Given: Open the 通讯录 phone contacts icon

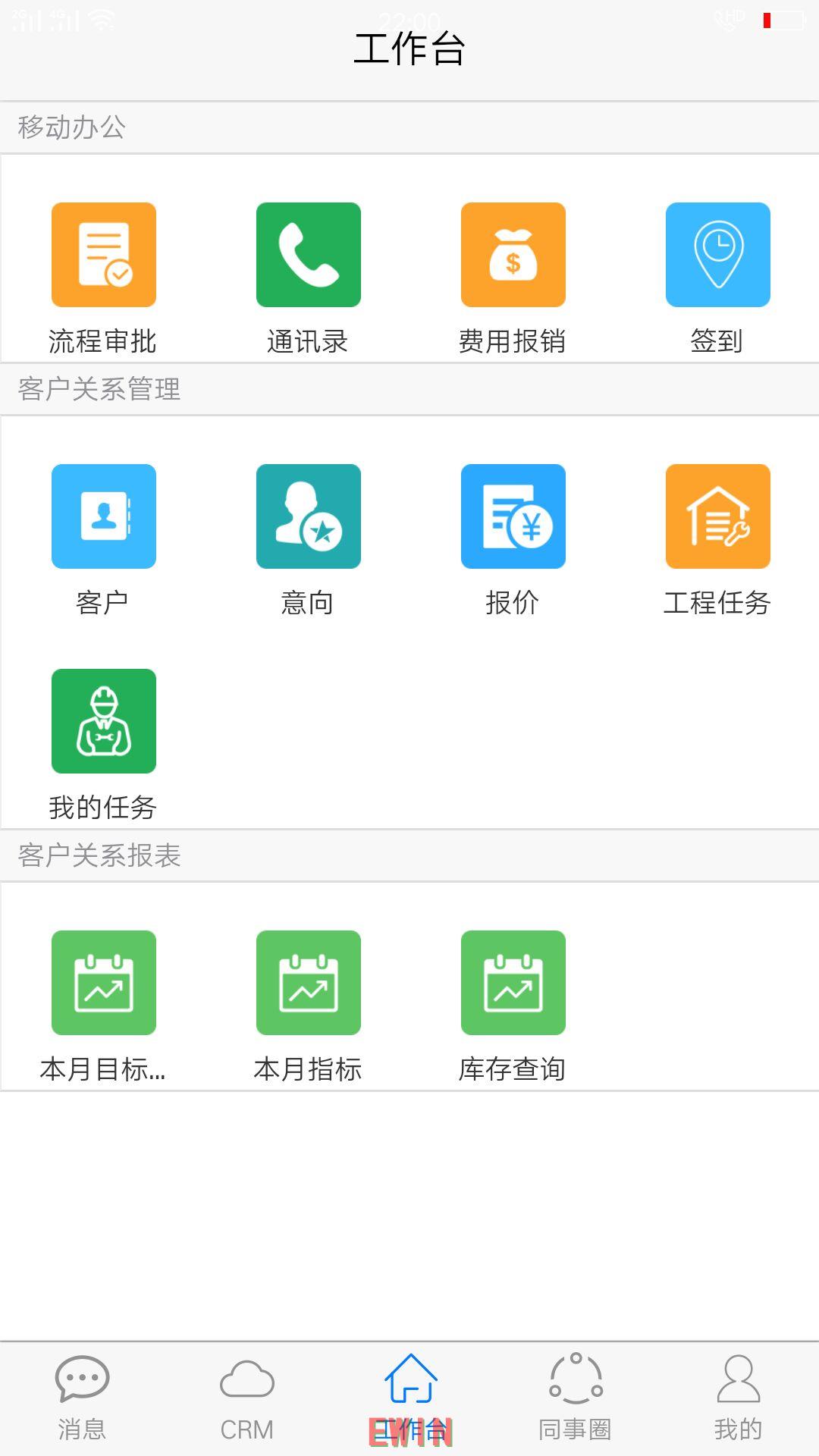Looking at the screenshot, I should [x=309, y=255].
